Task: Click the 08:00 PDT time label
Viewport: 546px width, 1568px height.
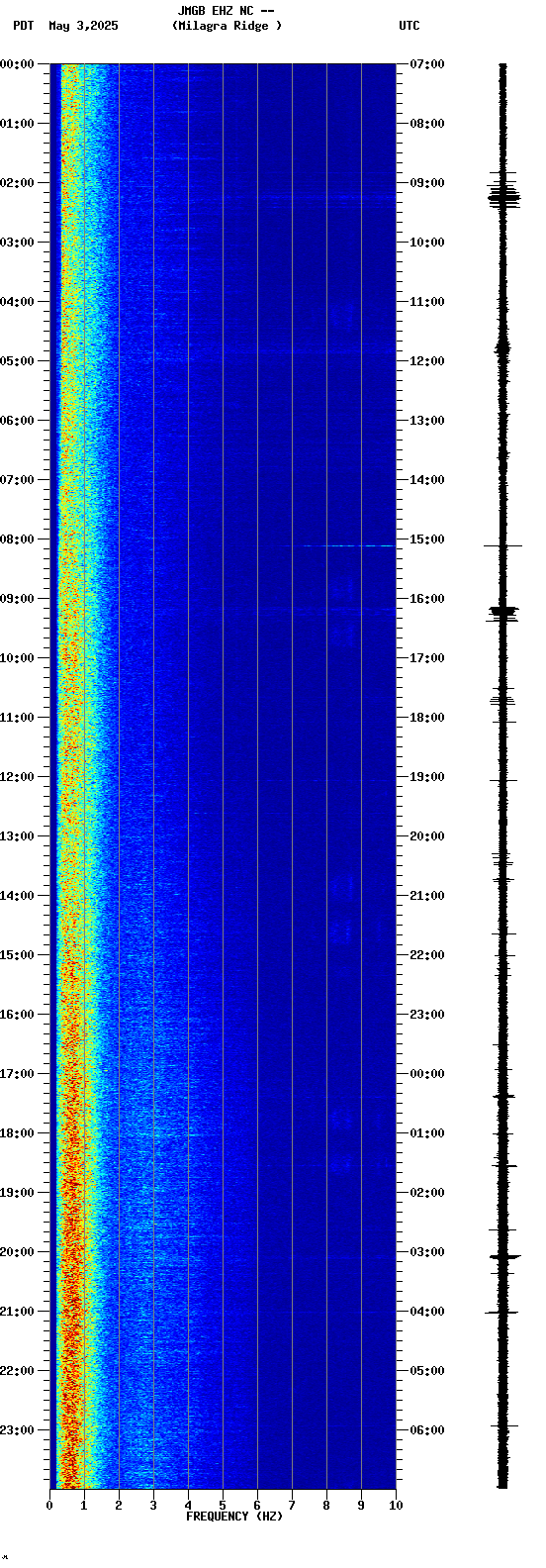Action: pos(18,539)
